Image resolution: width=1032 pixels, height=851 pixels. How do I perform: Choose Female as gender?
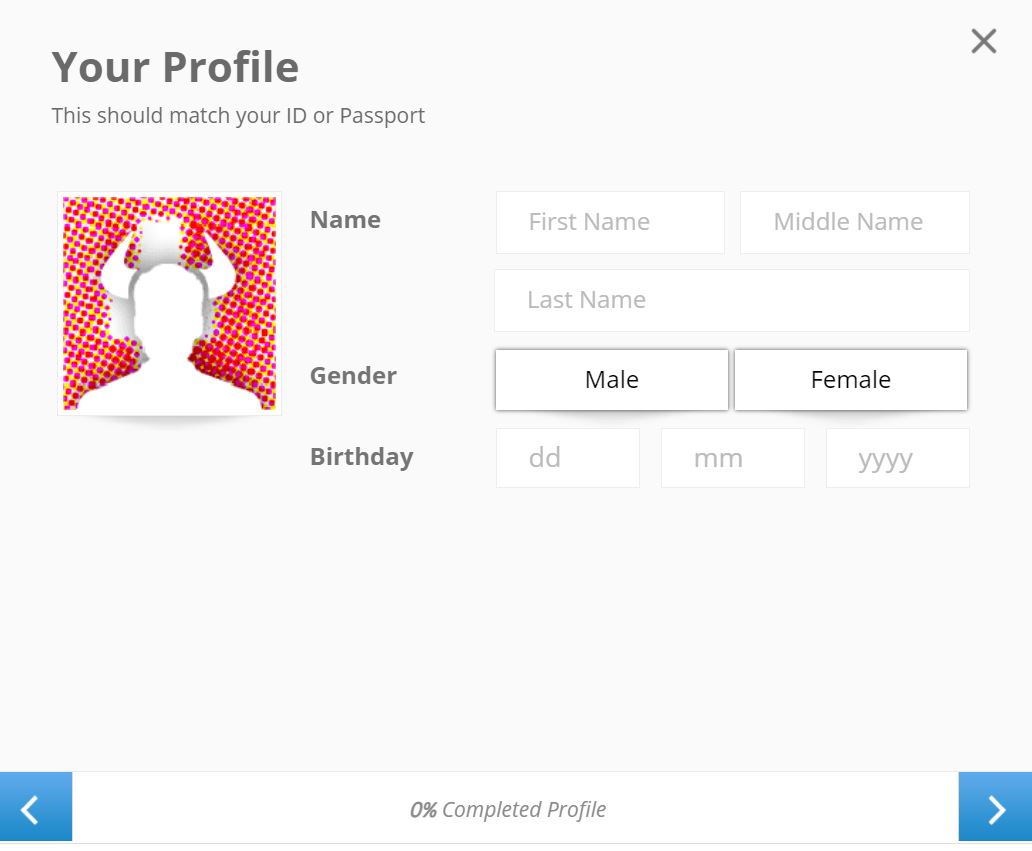coord(850,380)
